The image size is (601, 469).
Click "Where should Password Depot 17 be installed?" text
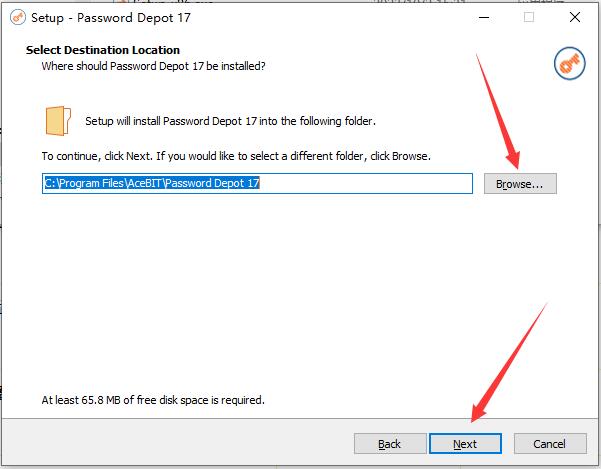coord(153,66)
